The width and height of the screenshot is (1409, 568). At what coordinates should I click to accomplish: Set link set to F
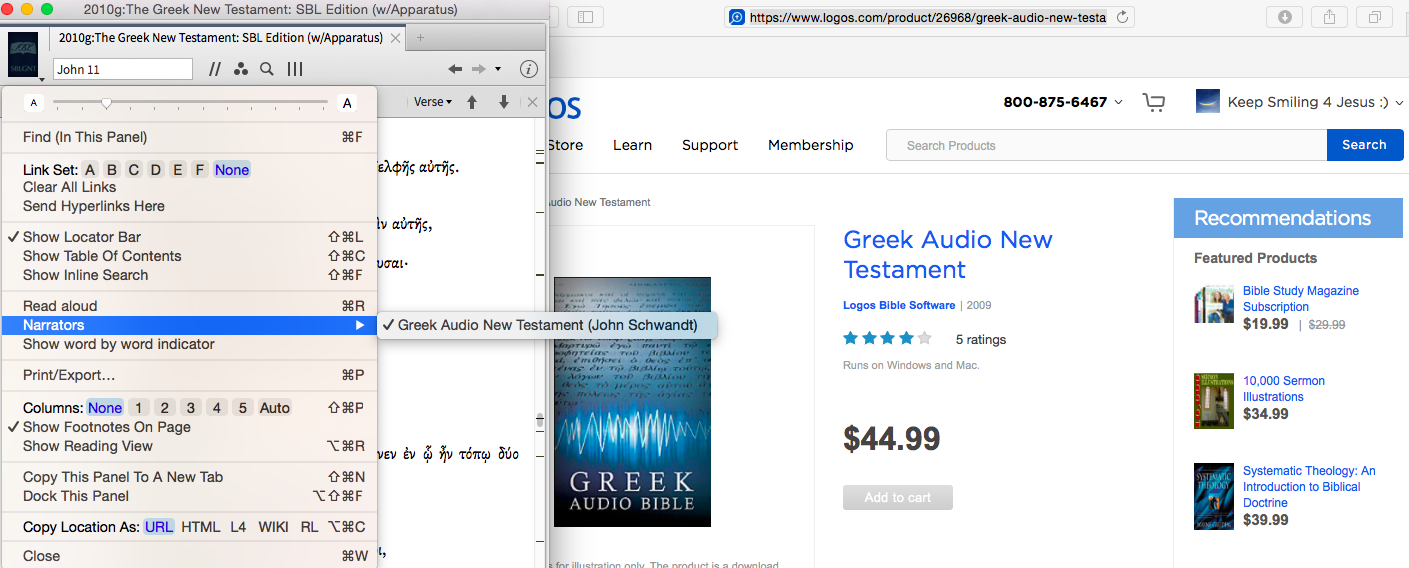point(200,170)
